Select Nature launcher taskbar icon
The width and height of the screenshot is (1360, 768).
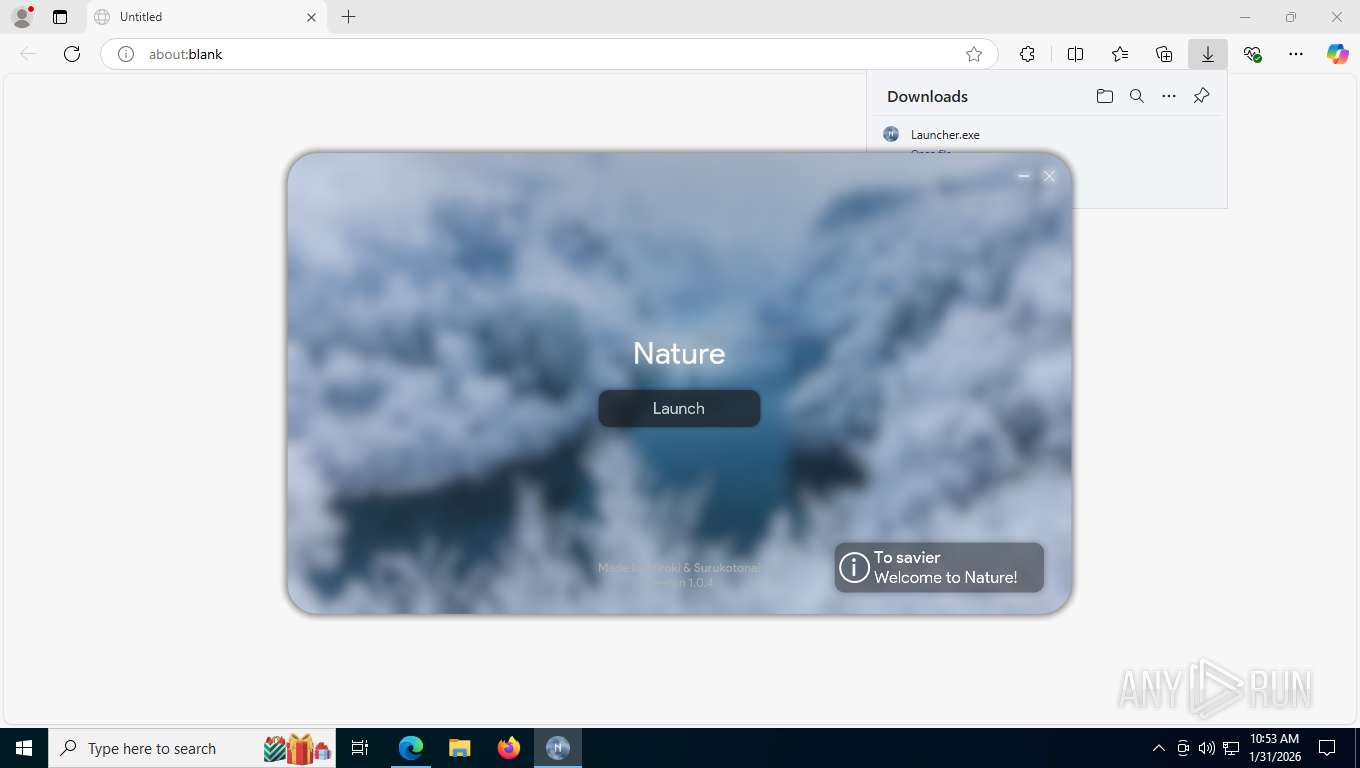[558, 748]
